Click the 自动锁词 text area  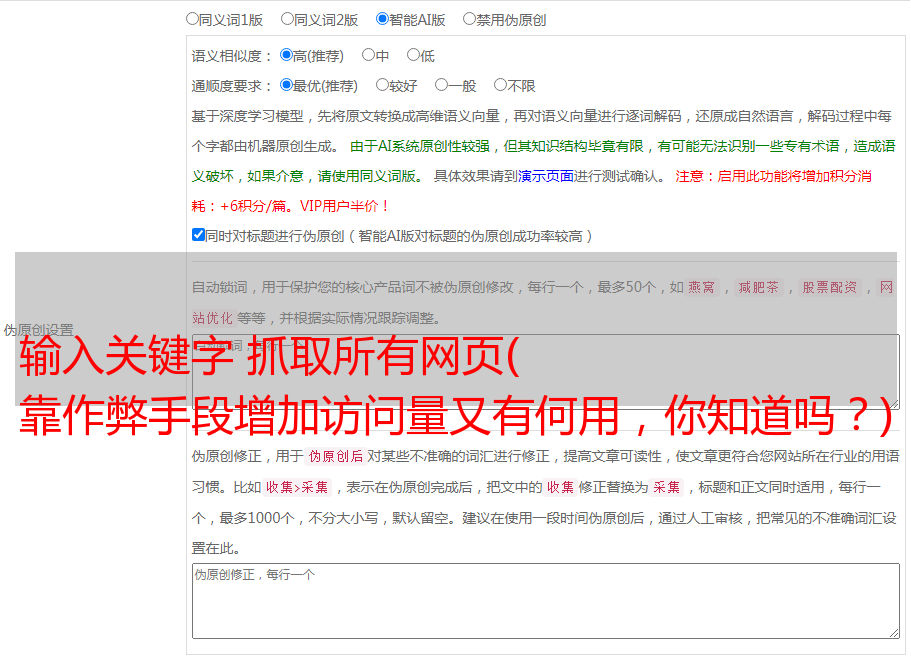pyautogui.click(x=546, y=371)
